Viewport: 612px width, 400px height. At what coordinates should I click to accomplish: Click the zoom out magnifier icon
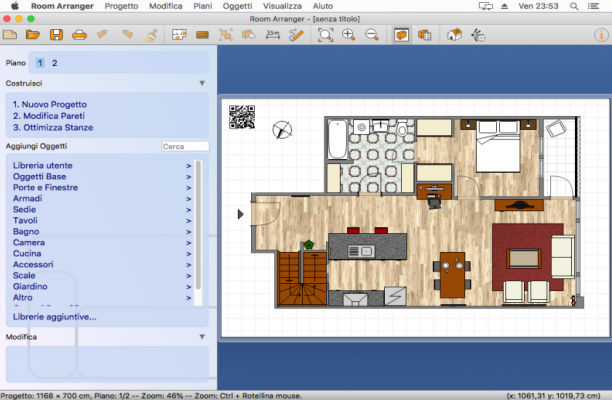point(372,35)
